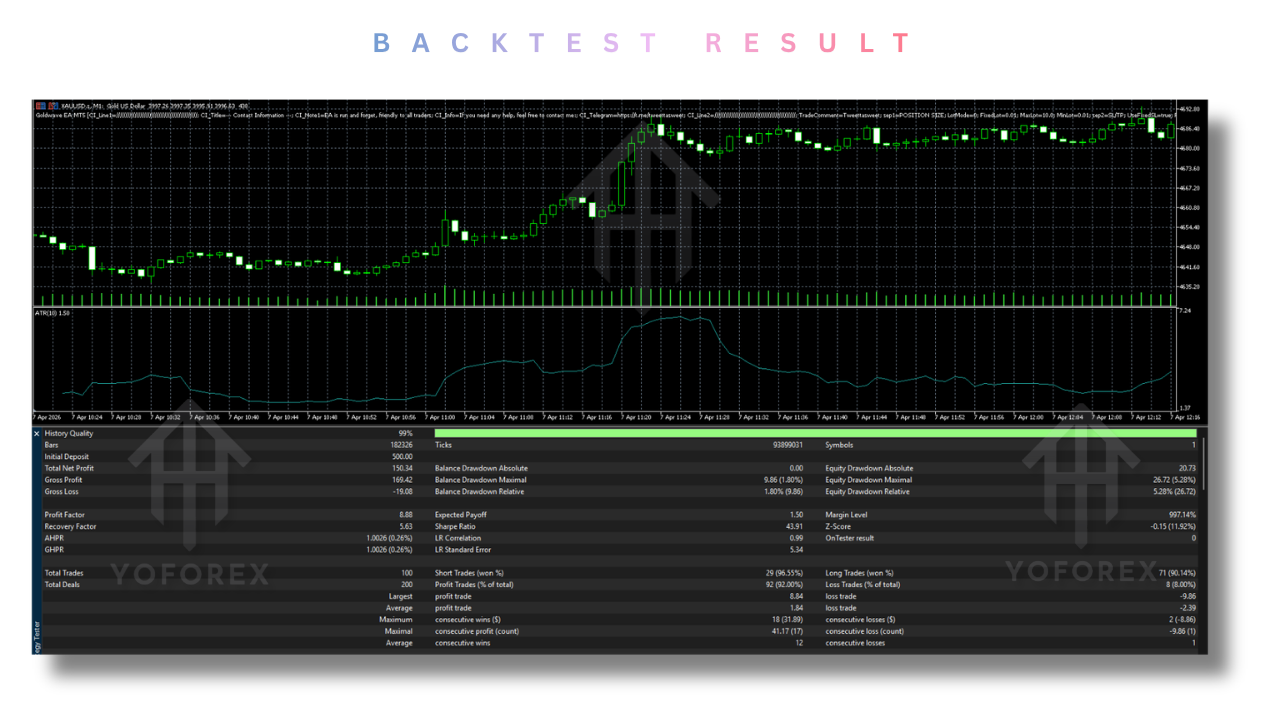Select the Z-Score value -0.15 (11.92%)
The image size is (1280, 720).
pos(1172,527)
